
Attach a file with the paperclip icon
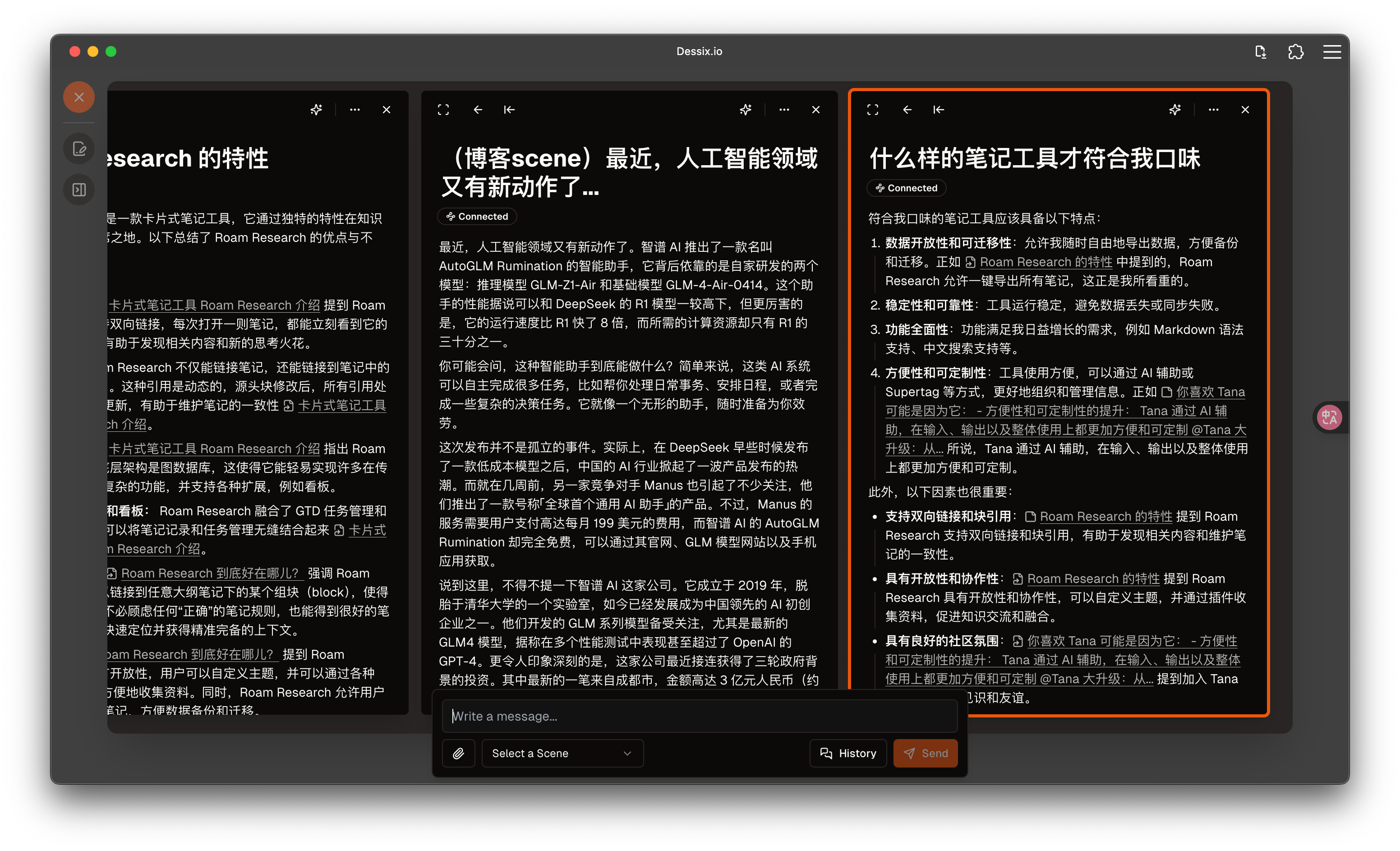click(x=458, y=753)
